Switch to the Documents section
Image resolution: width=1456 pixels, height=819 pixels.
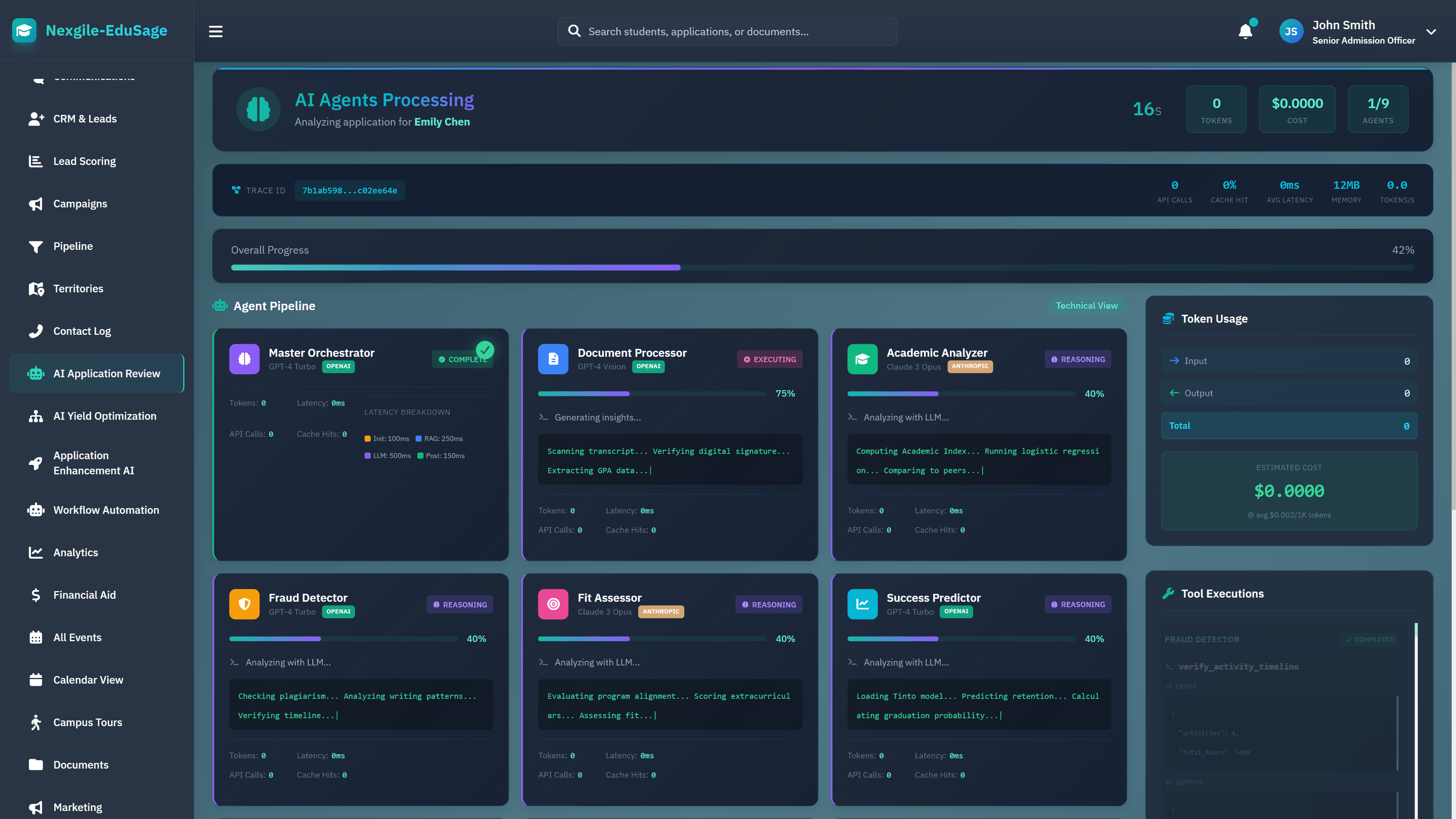80,764
